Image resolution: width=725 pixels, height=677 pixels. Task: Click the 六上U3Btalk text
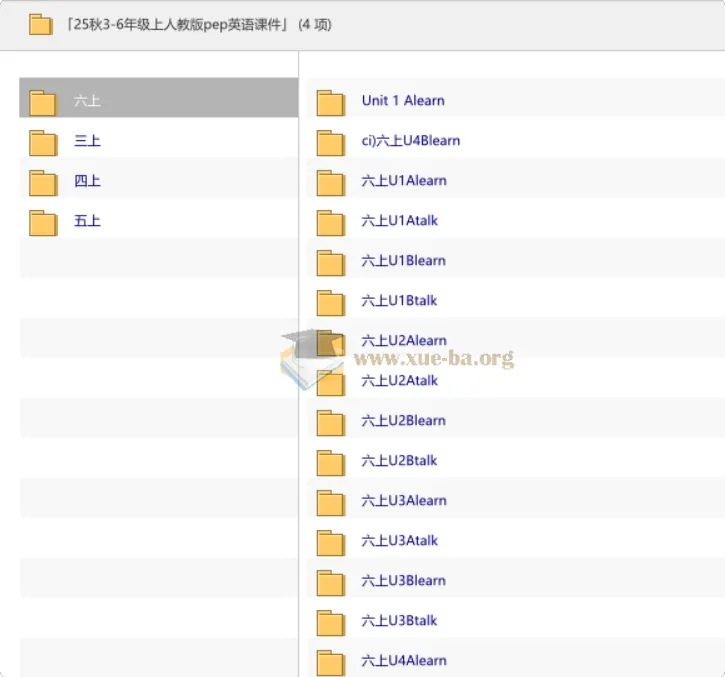[x=399, y=621]
